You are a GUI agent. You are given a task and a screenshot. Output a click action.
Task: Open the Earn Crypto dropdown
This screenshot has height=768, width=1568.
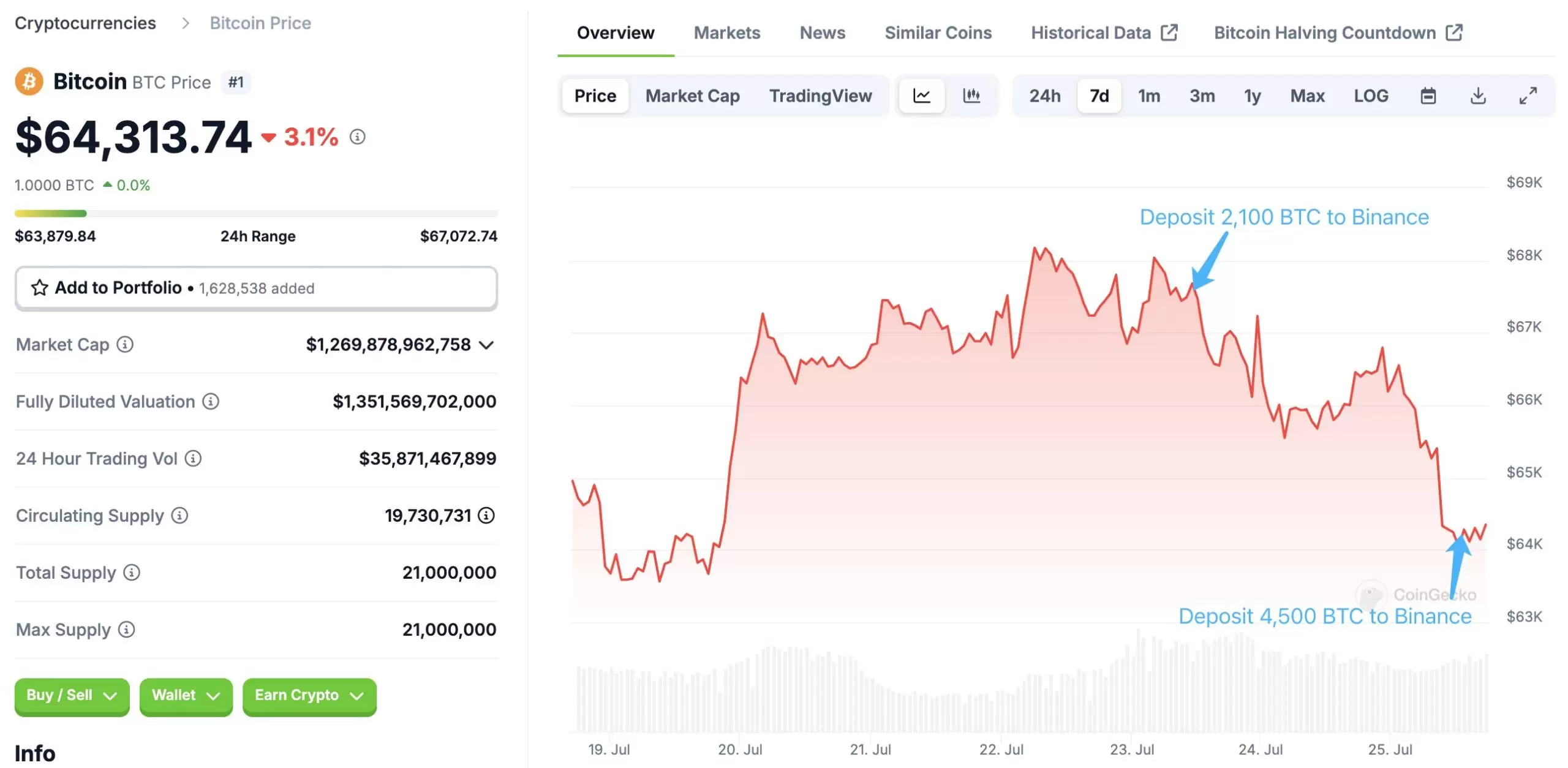[x=309, y=696]
